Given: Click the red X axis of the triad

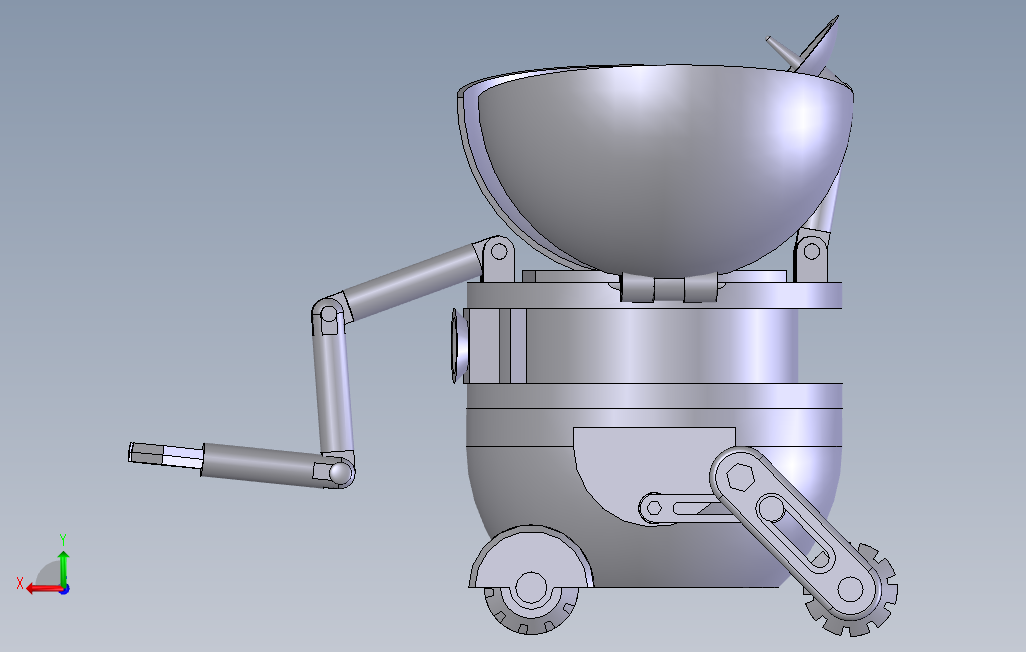Looking at the screenshot, I should point(43,589).
